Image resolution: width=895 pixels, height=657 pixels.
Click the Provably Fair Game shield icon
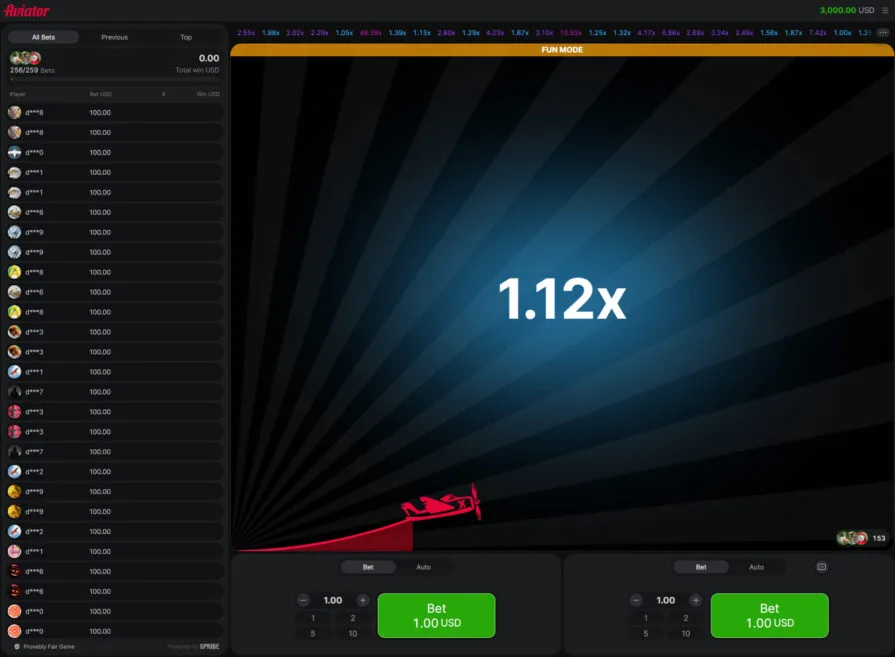[x=17, y=647]
